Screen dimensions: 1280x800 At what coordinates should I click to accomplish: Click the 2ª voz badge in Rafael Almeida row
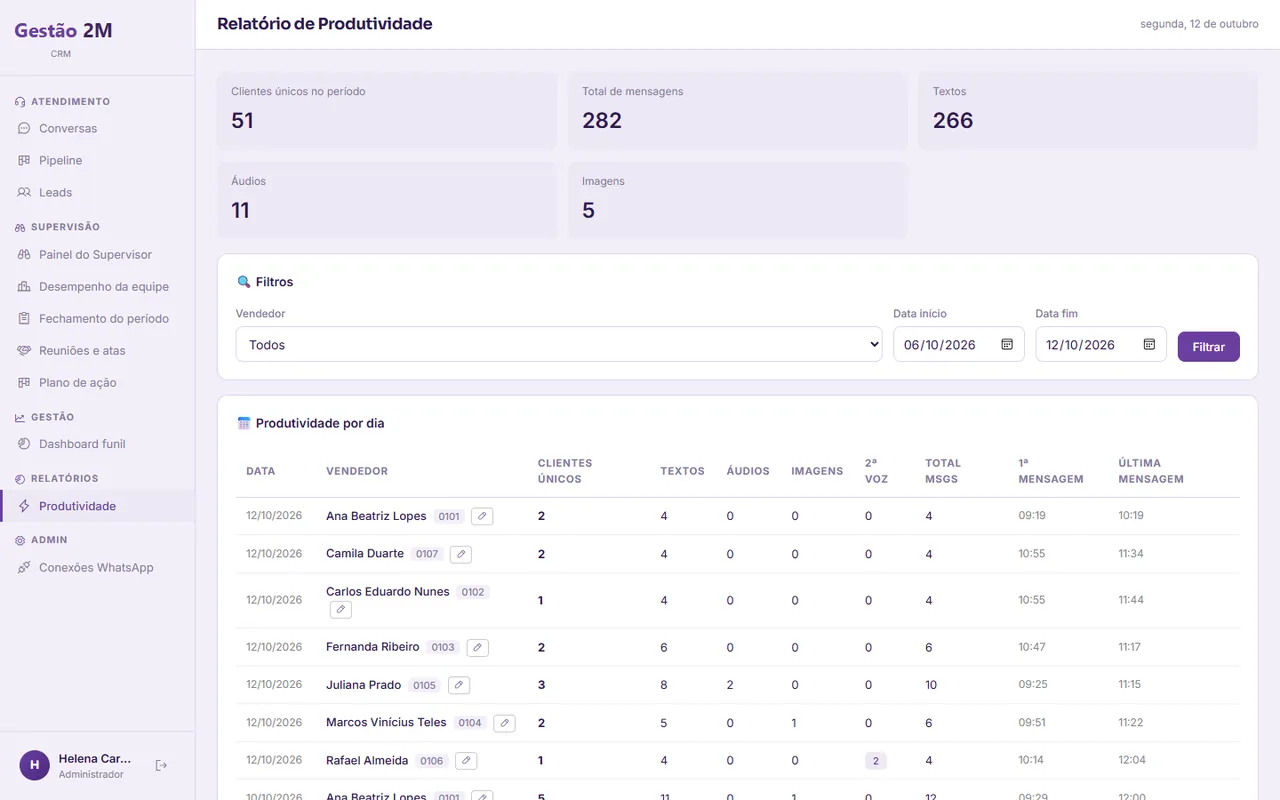click(x=875, y=761)
